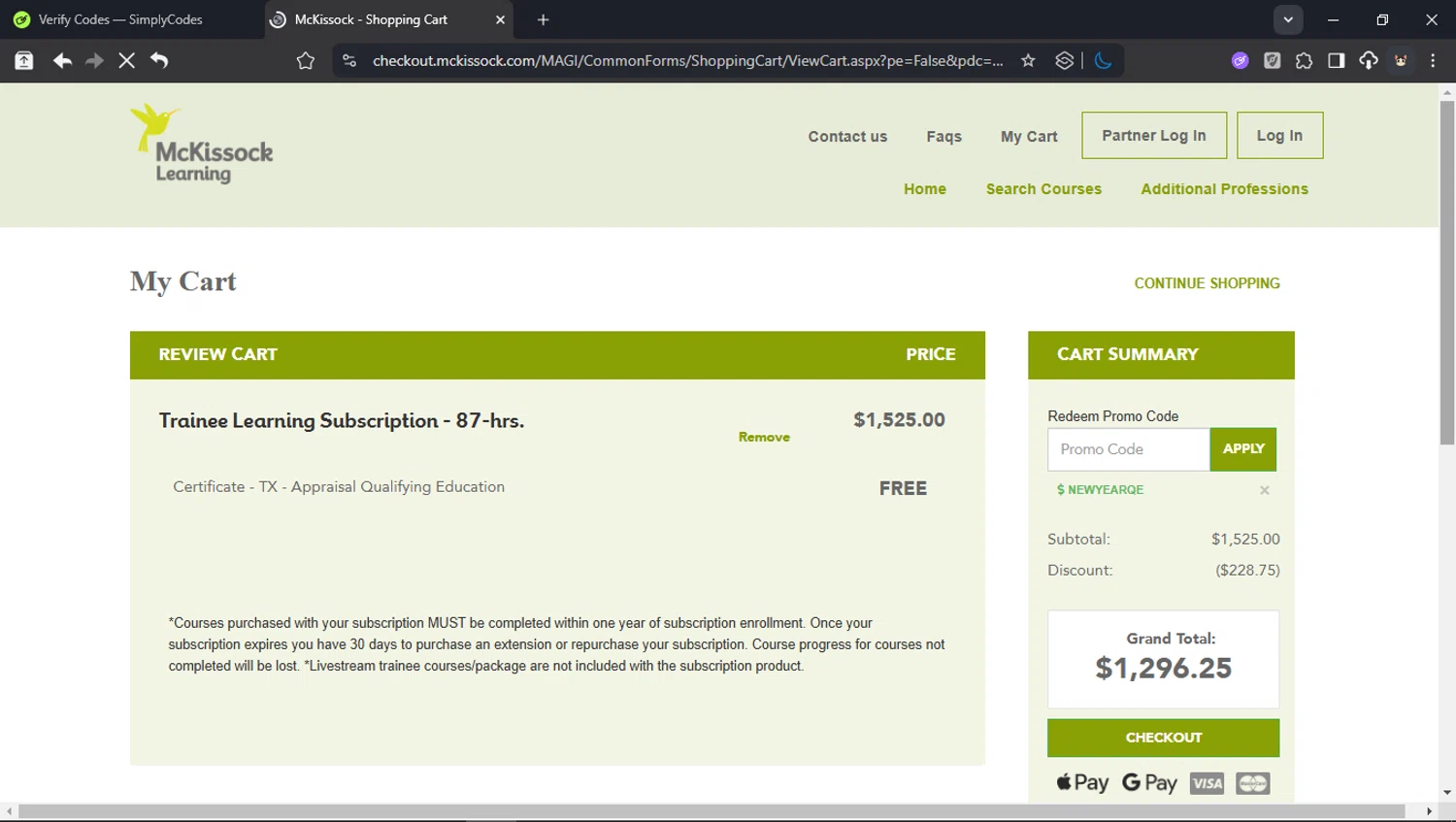Go back with the browser back arrow
This screenshot has height=822, width=1456.
pyautogui.click(x=62, y=60)
